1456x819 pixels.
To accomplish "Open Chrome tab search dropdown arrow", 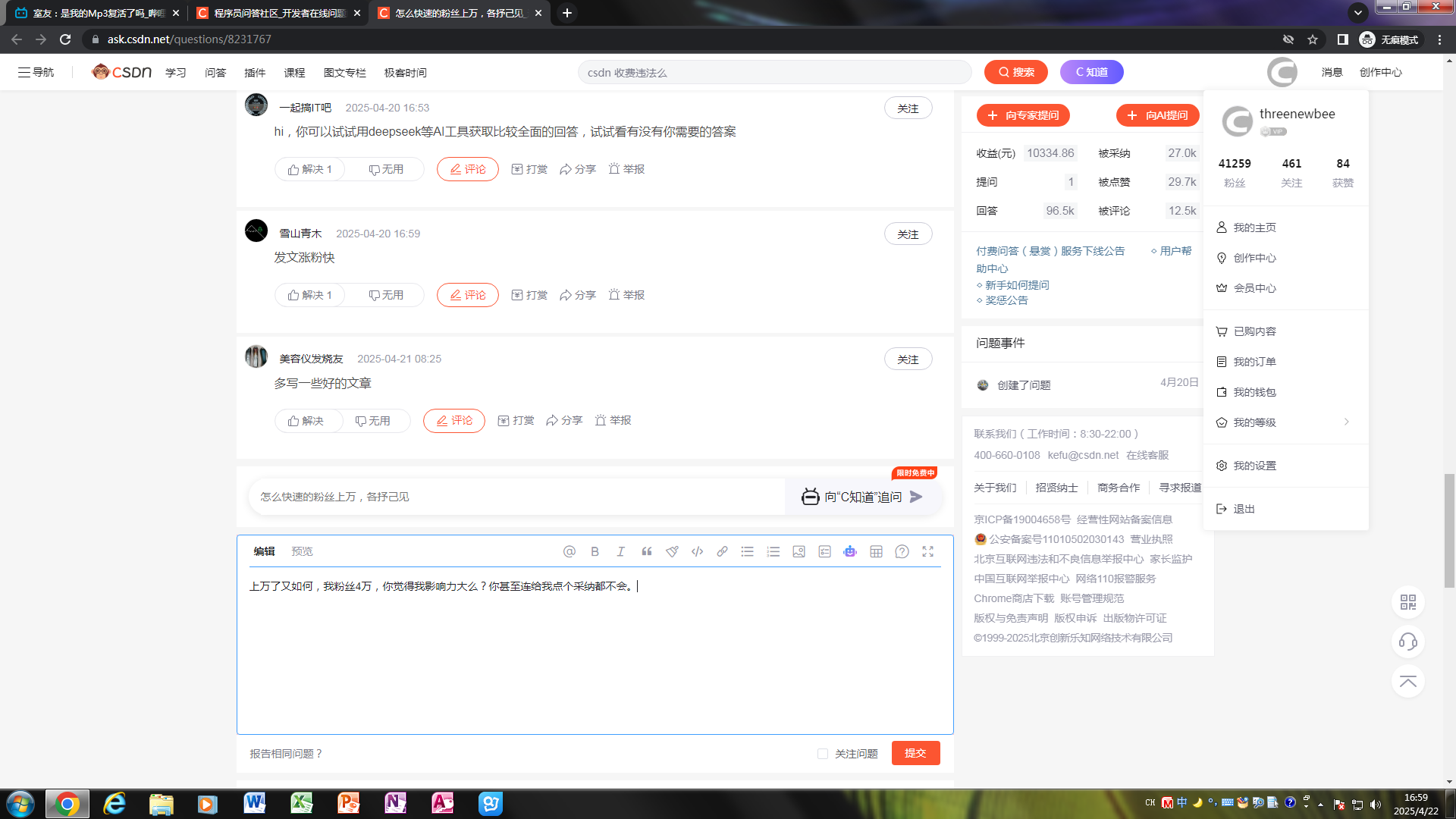I will 1357,13.
